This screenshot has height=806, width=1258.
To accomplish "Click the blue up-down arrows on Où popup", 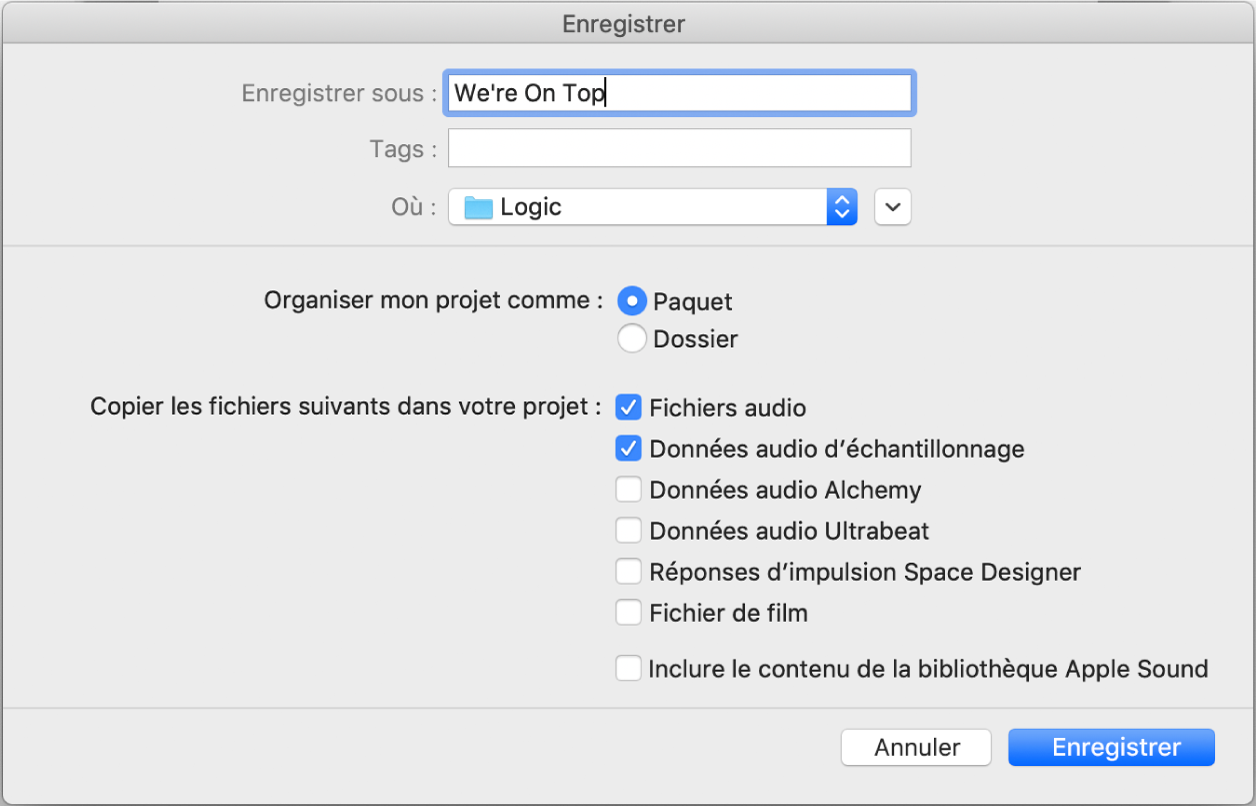I will click(x=843, y=207).
